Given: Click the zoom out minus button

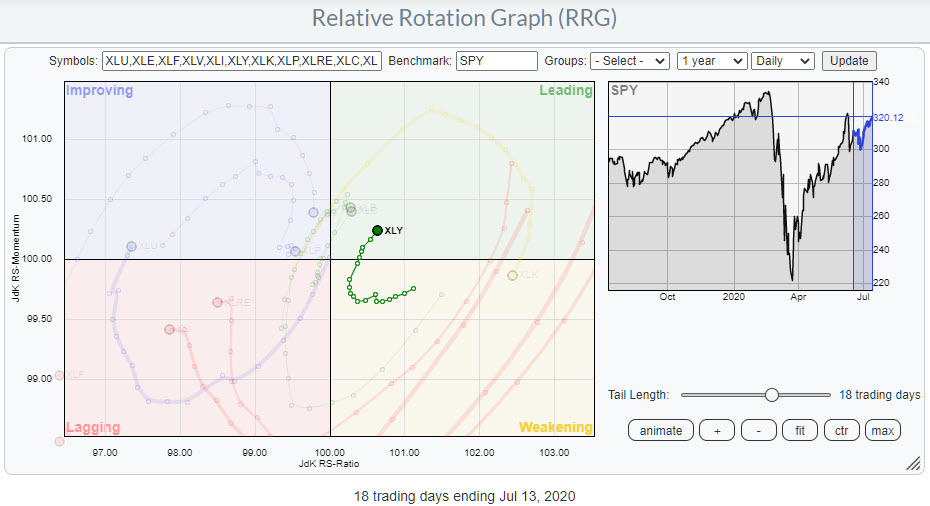Looking at the screenshot, I should (x=758, y=431).
